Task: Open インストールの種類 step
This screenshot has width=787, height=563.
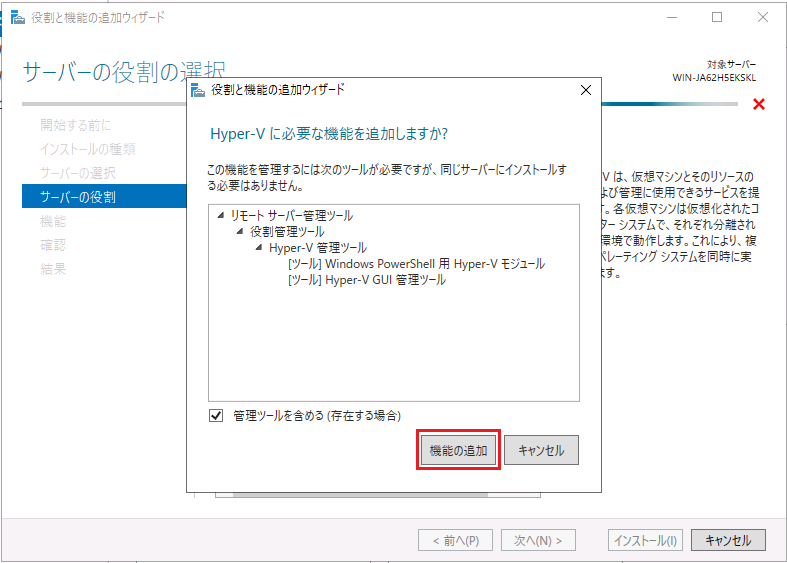Action: [x=88, y=149]
